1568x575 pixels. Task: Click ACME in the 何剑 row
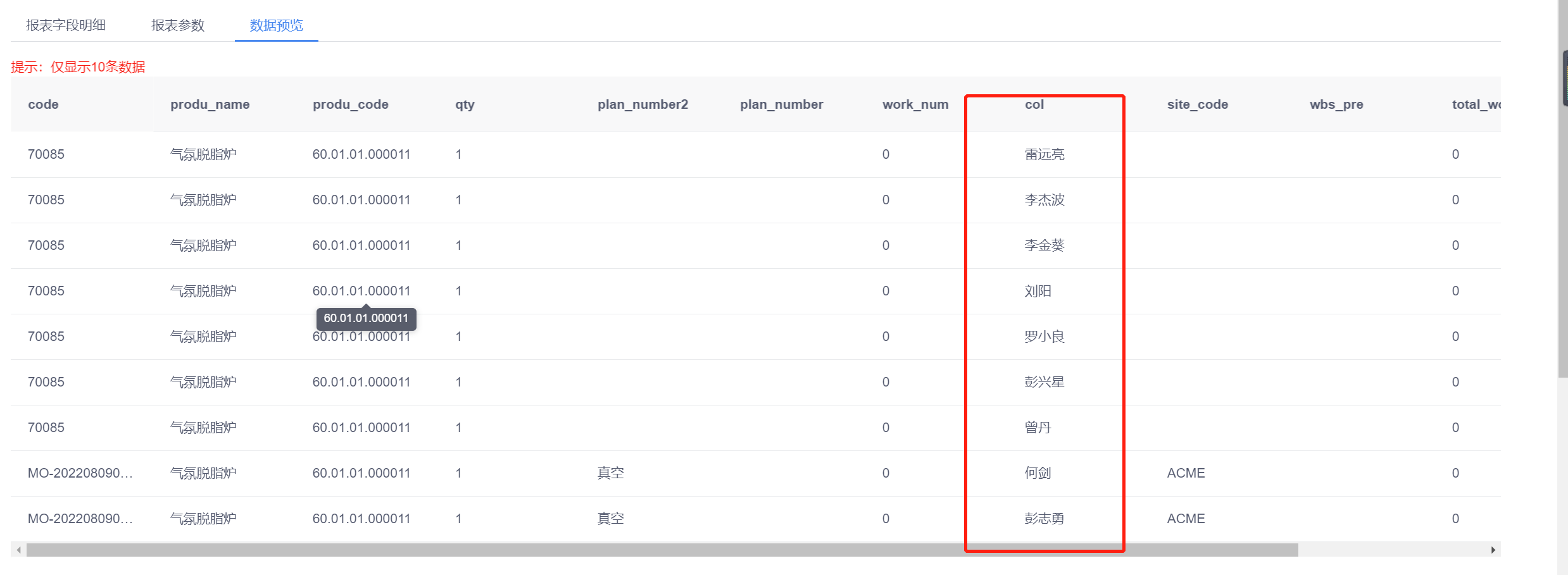click(x=1186, y=473)
